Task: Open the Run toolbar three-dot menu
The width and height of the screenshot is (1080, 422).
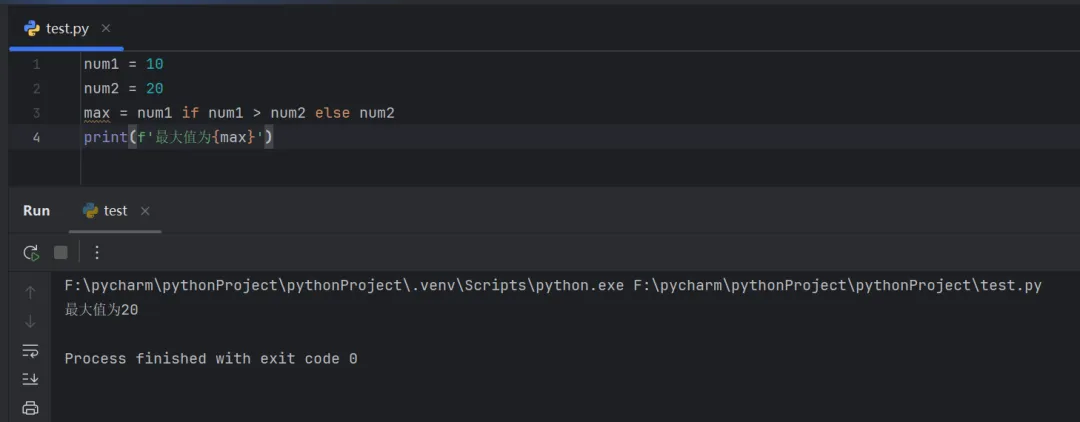Action: (97, 252)
